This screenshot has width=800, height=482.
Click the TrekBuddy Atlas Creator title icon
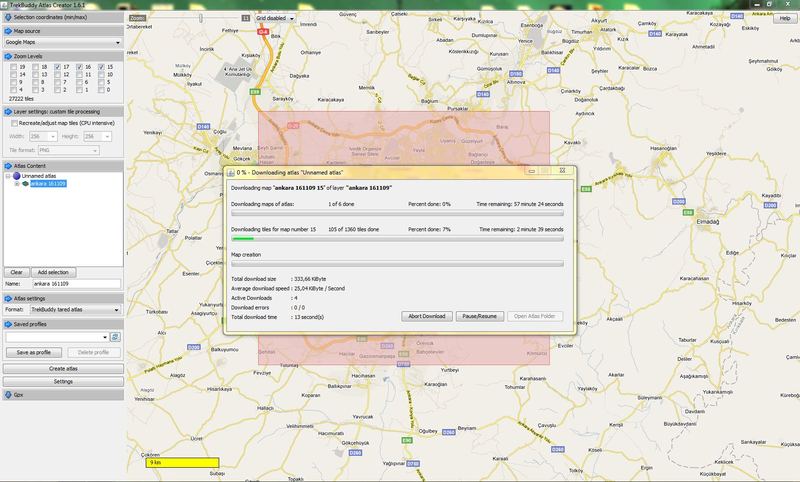point(4,5)
